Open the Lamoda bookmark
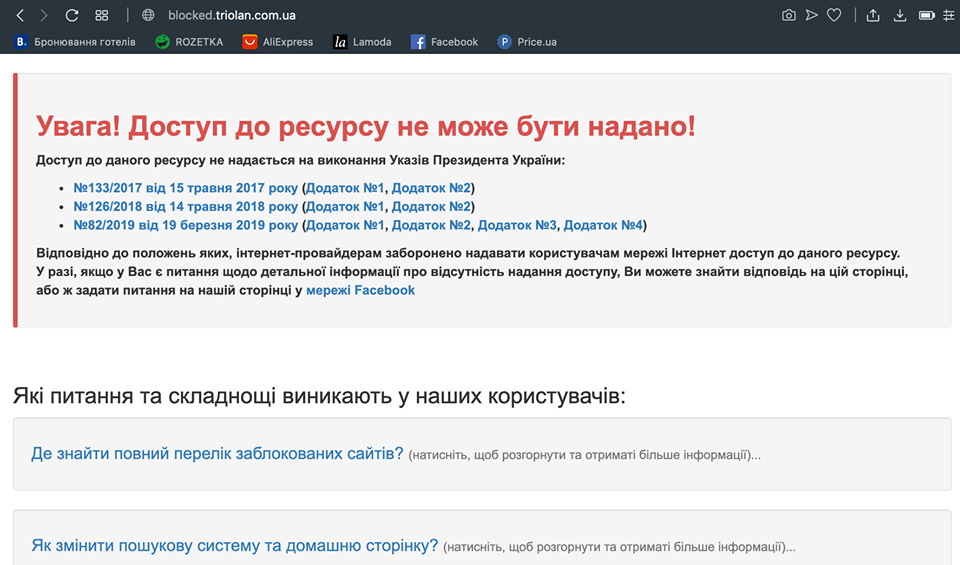The height and width of the screenshot is (565, 960). tap(362, 42)
